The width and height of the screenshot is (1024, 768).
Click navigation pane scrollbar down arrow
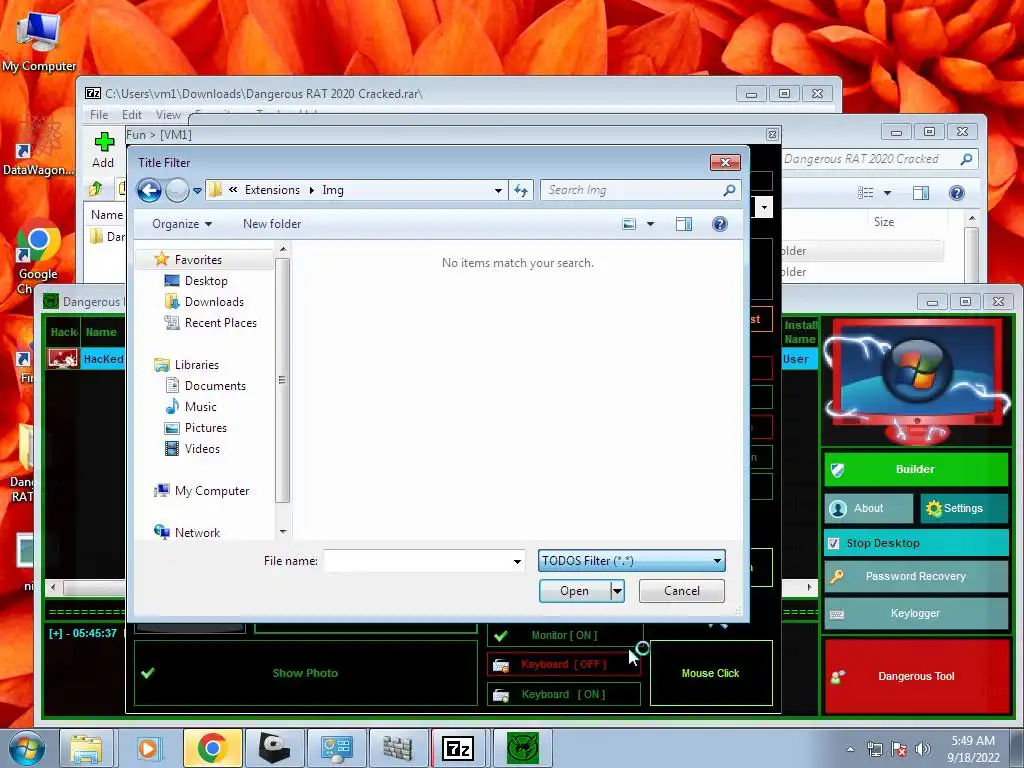tap(283, 532)
